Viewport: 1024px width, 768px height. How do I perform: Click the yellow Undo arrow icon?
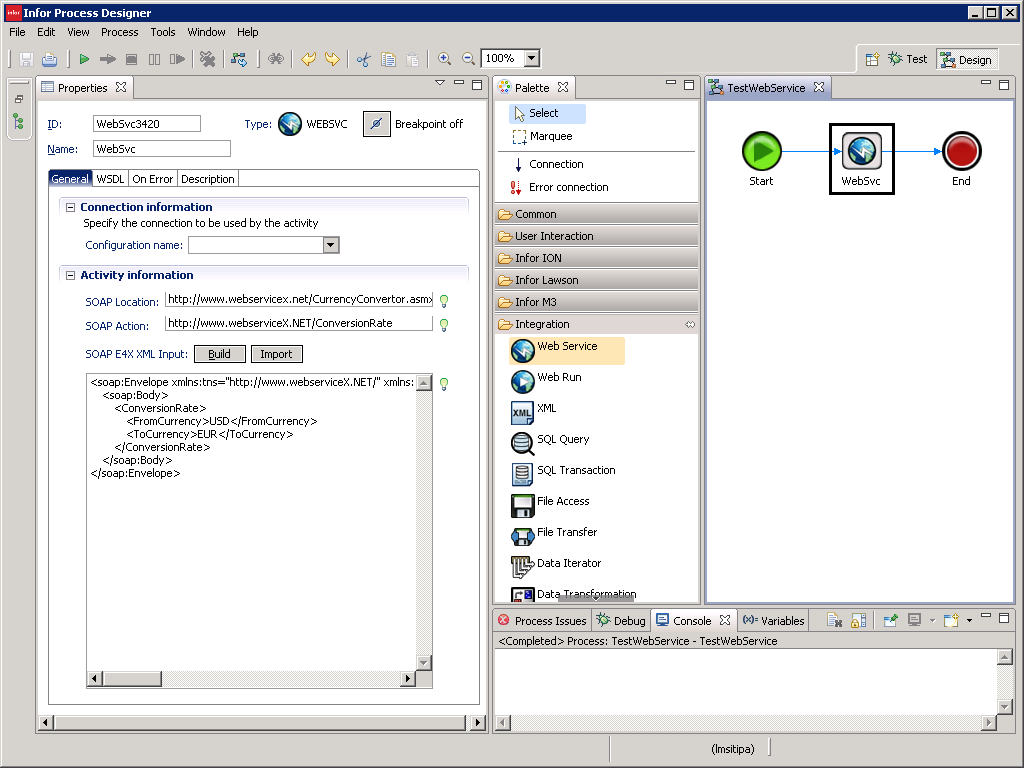[x=308, y=59]
